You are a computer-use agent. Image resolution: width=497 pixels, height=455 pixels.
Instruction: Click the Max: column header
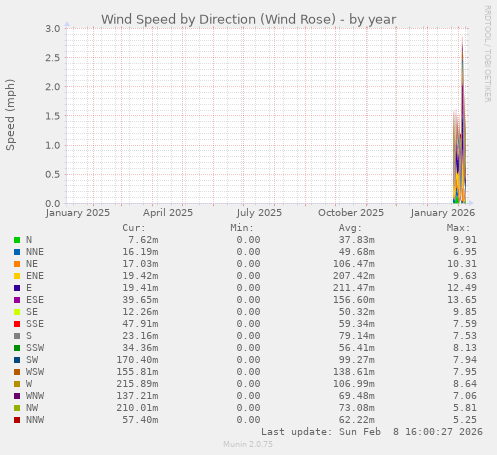coord(458,228)
